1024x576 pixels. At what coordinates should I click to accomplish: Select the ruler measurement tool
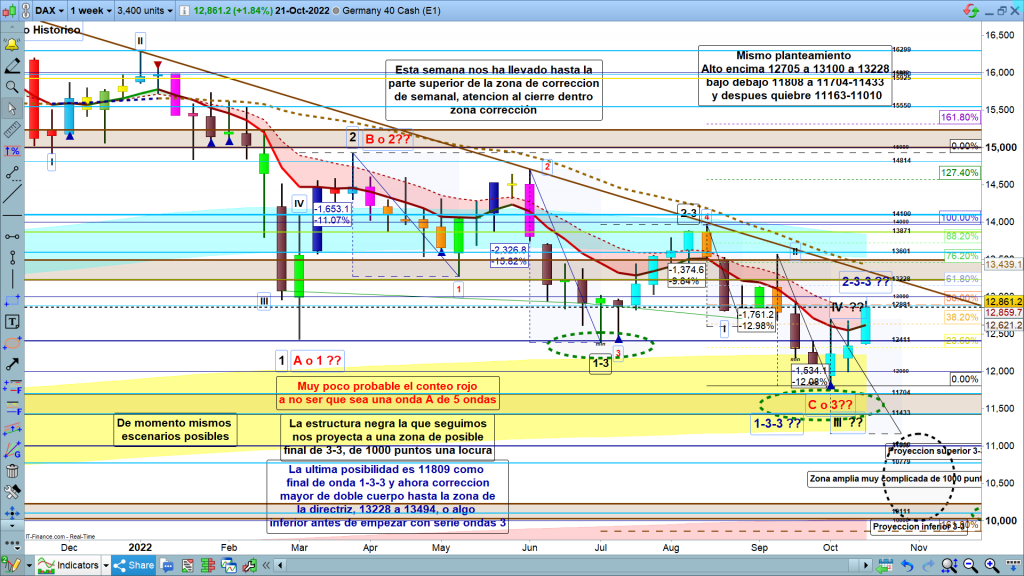pyautogui.click(x=13, y=130)
